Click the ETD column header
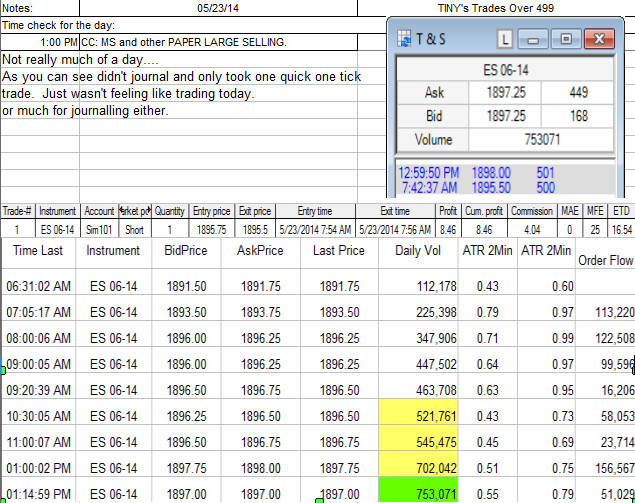The height and width of the screenshot is (503, 635). pos(621,211)
